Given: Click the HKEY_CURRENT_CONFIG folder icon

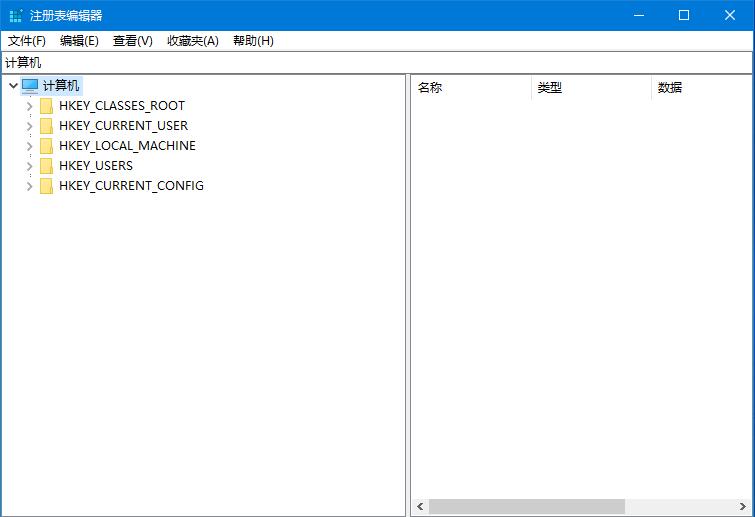Looking at the screenshot, I should 46,186.
